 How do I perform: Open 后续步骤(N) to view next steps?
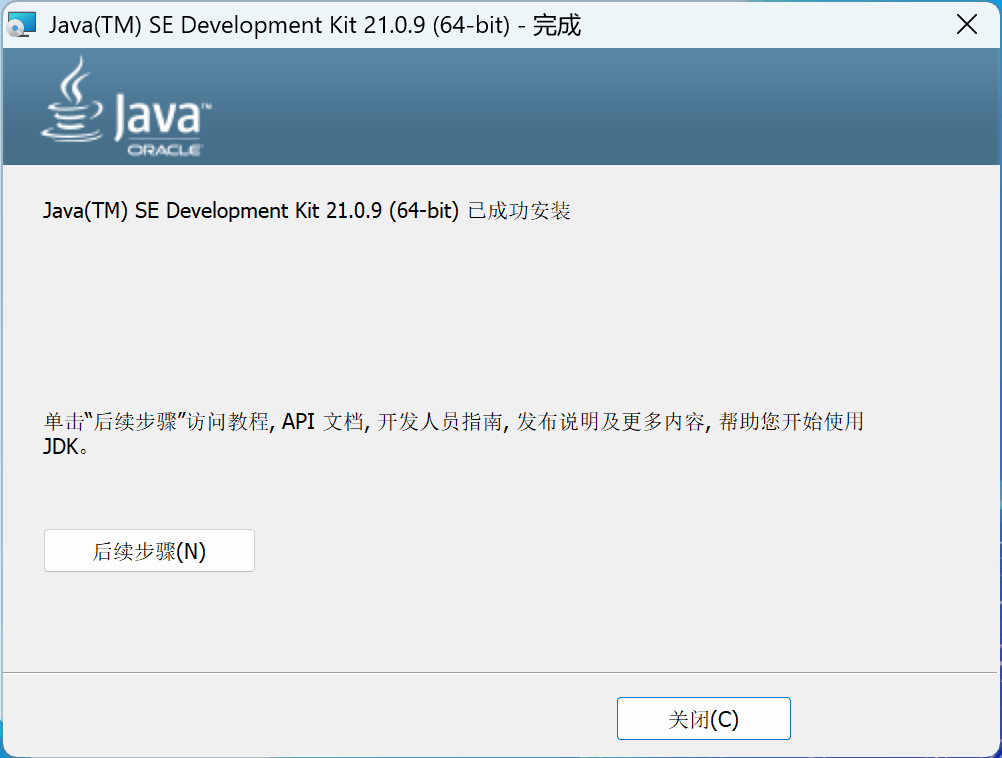tap(149, 550)
